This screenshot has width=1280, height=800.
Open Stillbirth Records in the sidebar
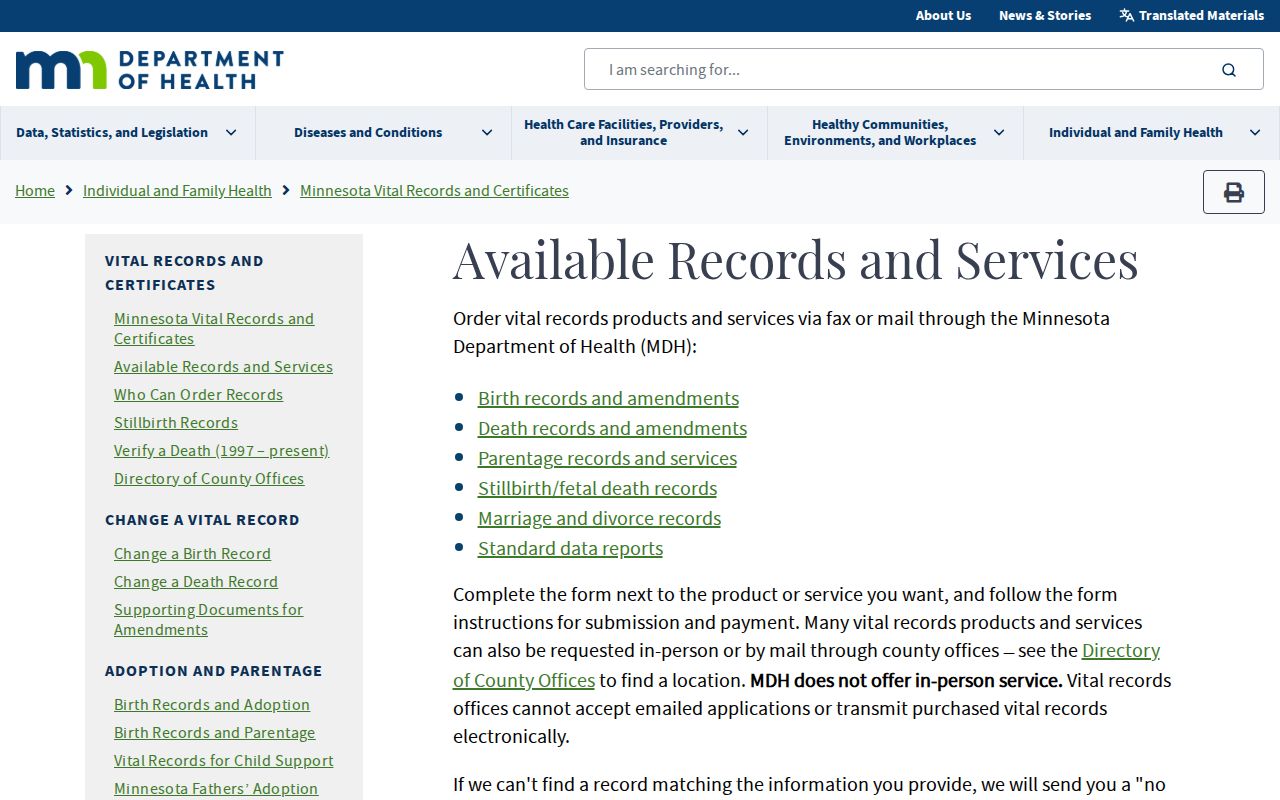(x=176, y=423)
